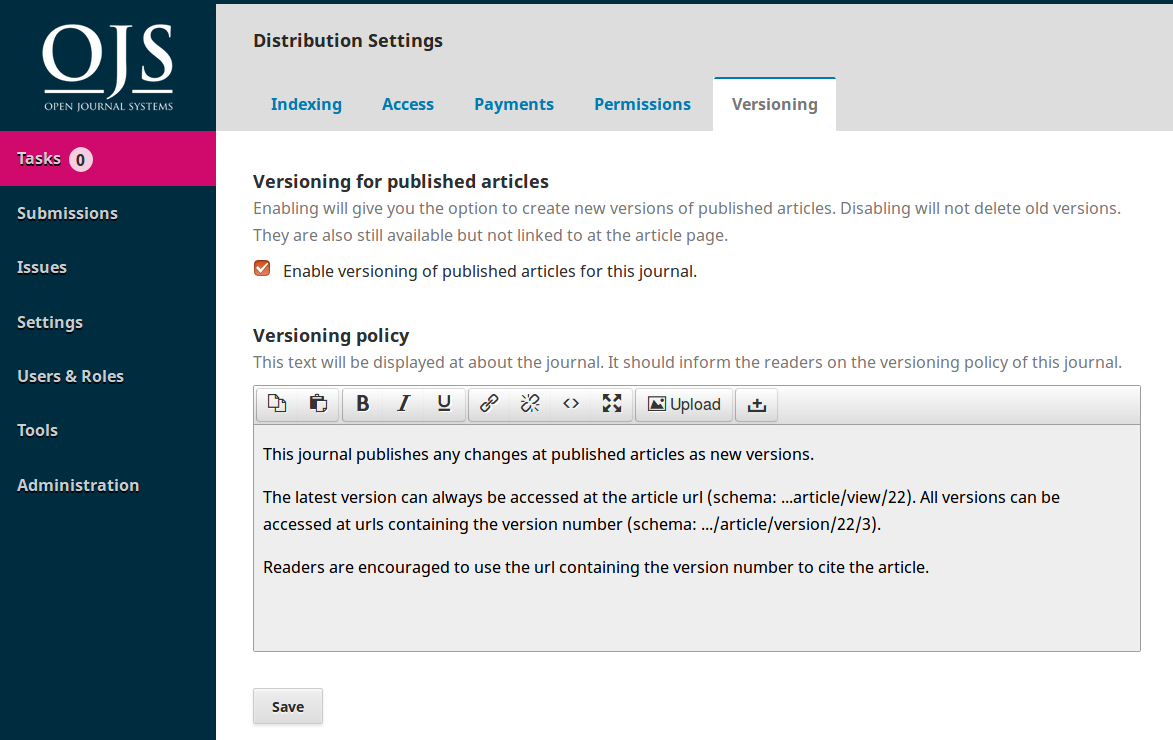
Task: Click the 'Distribution Settings' page title
Action: pos(348,40)
